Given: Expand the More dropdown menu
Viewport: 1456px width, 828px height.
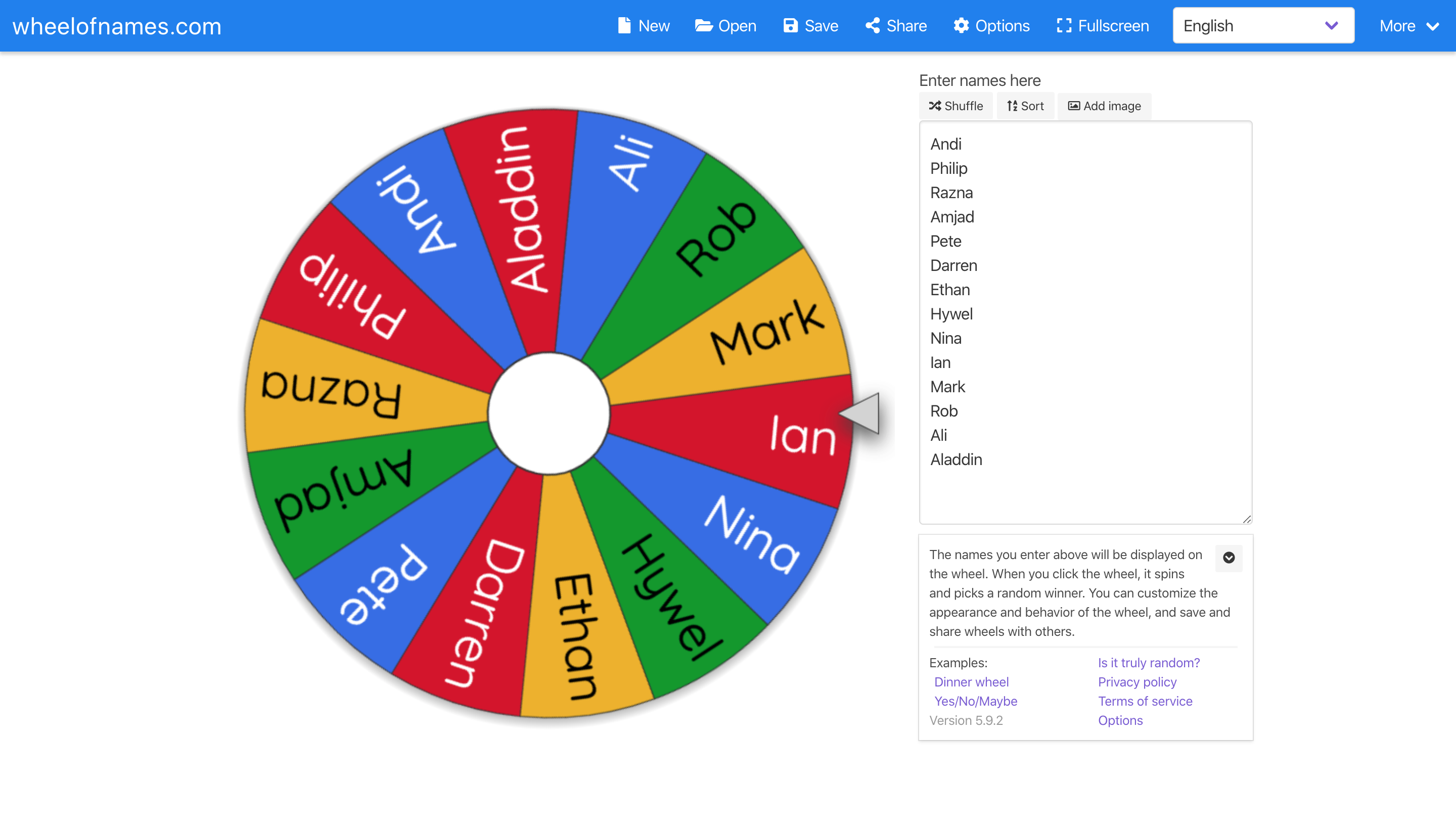Looking at the screenshot, I should [x=1409, y=25].
